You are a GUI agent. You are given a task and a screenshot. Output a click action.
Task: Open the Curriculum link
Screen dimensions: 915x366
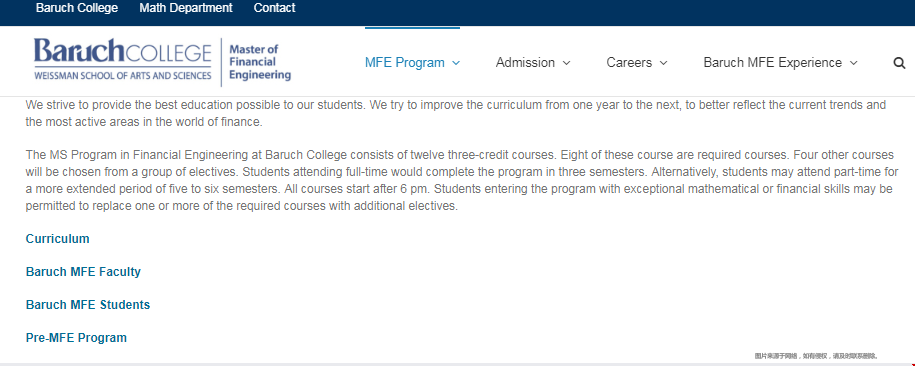pos(58,239)
